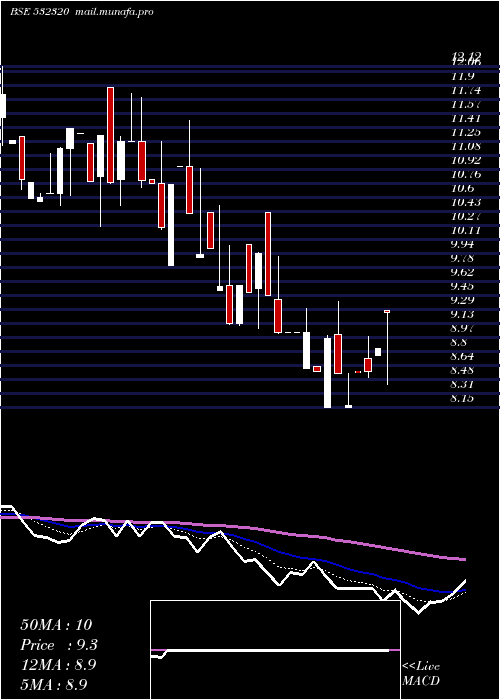Click the 8.15 price axis label
This screenshot has width=500, height=700.
click(x=464, y=398)
